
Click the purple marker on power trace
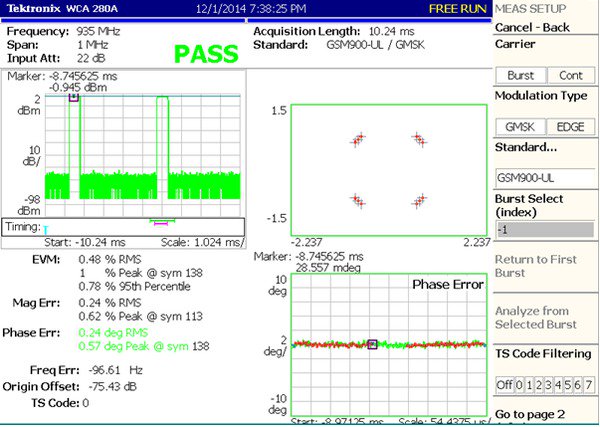click(x=73, y=97)
